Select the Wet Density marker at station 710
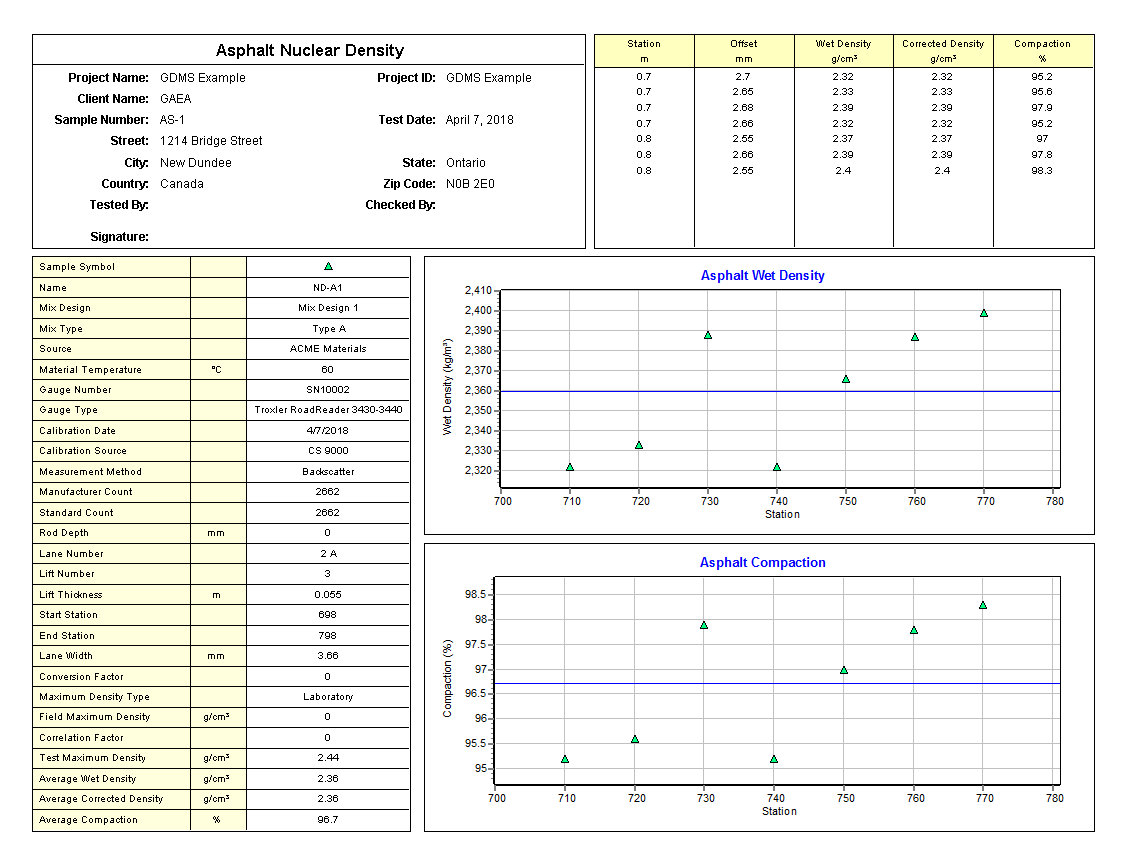The width and height of the screenshot is (1123, 858). pyautogui.click(x=570, y=467)
